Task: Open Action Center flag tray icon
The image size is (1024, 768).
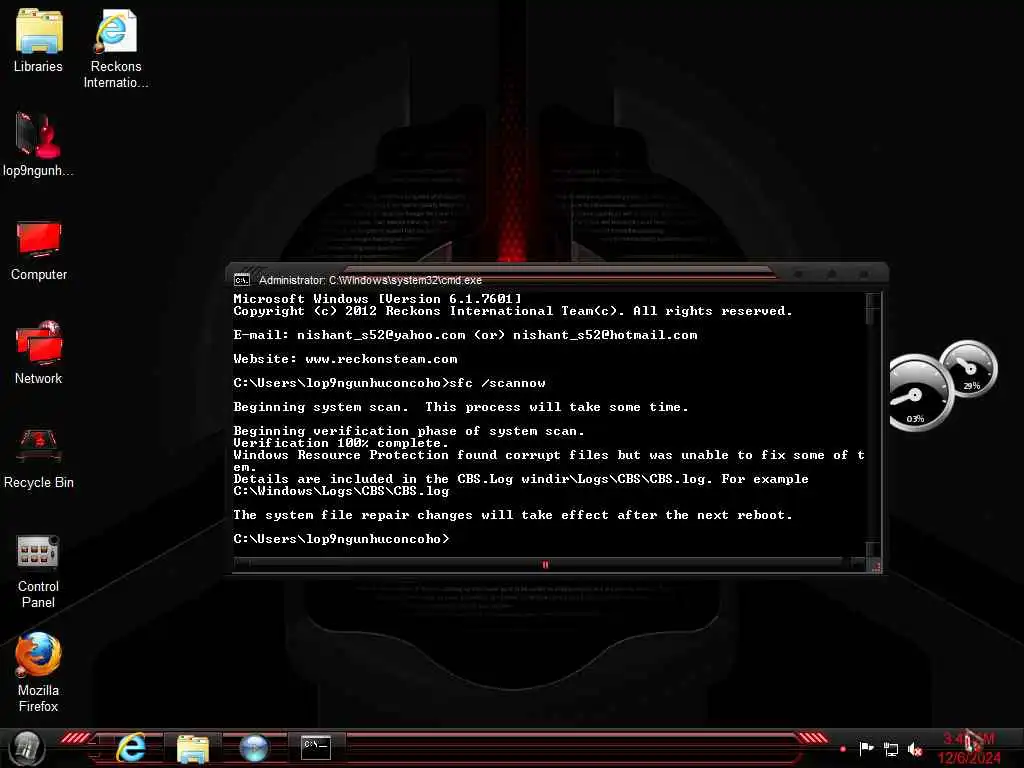Action: click(x=866, y=748)
